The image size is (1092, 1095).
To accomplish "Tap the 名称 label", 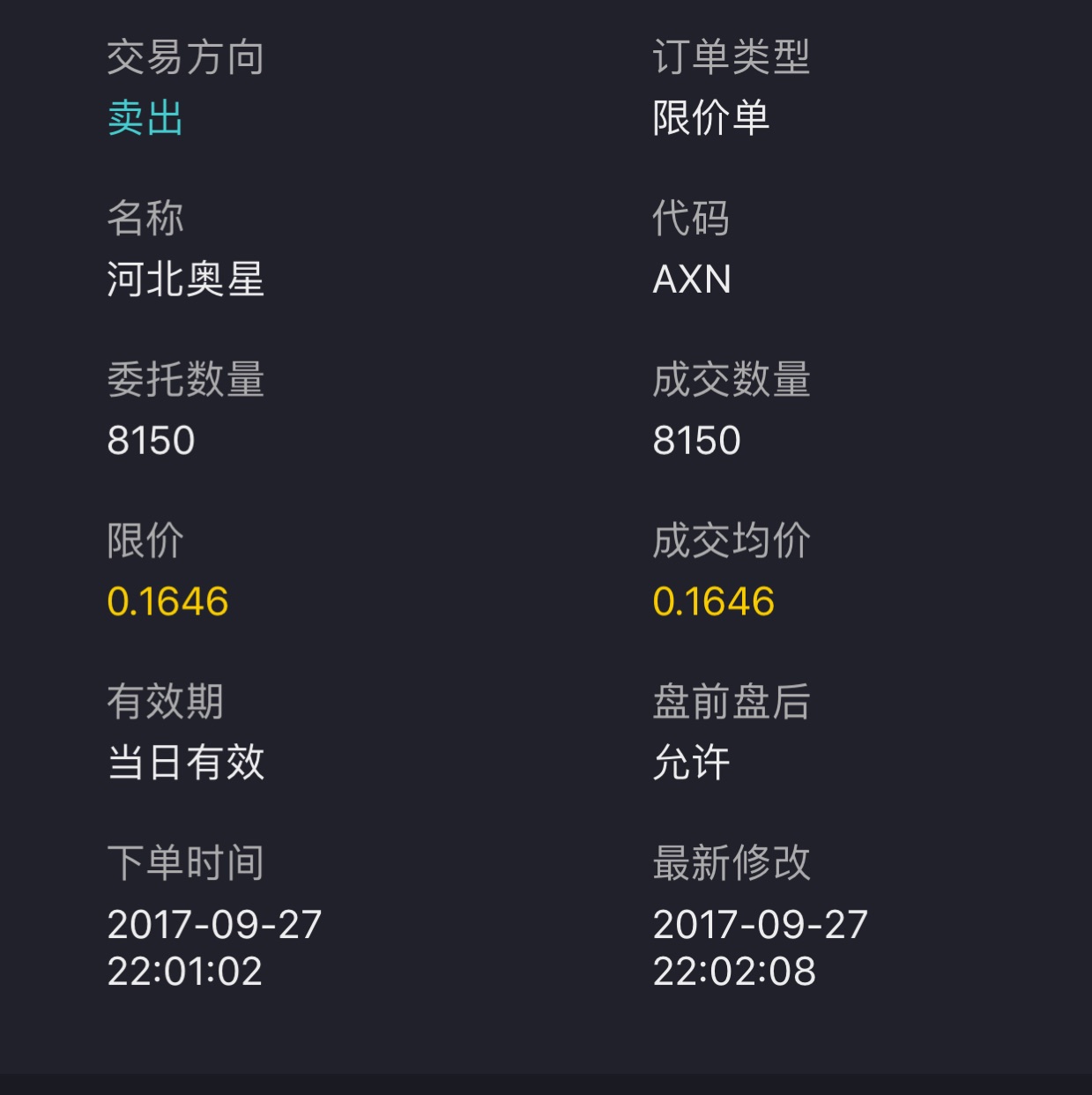I will tap(145, 219).
